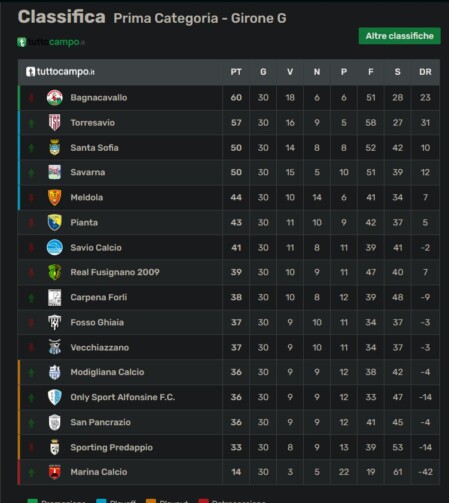449x503 pixels.
Task: Click the Torresavio team crest icon
Action: pos(55,123)
